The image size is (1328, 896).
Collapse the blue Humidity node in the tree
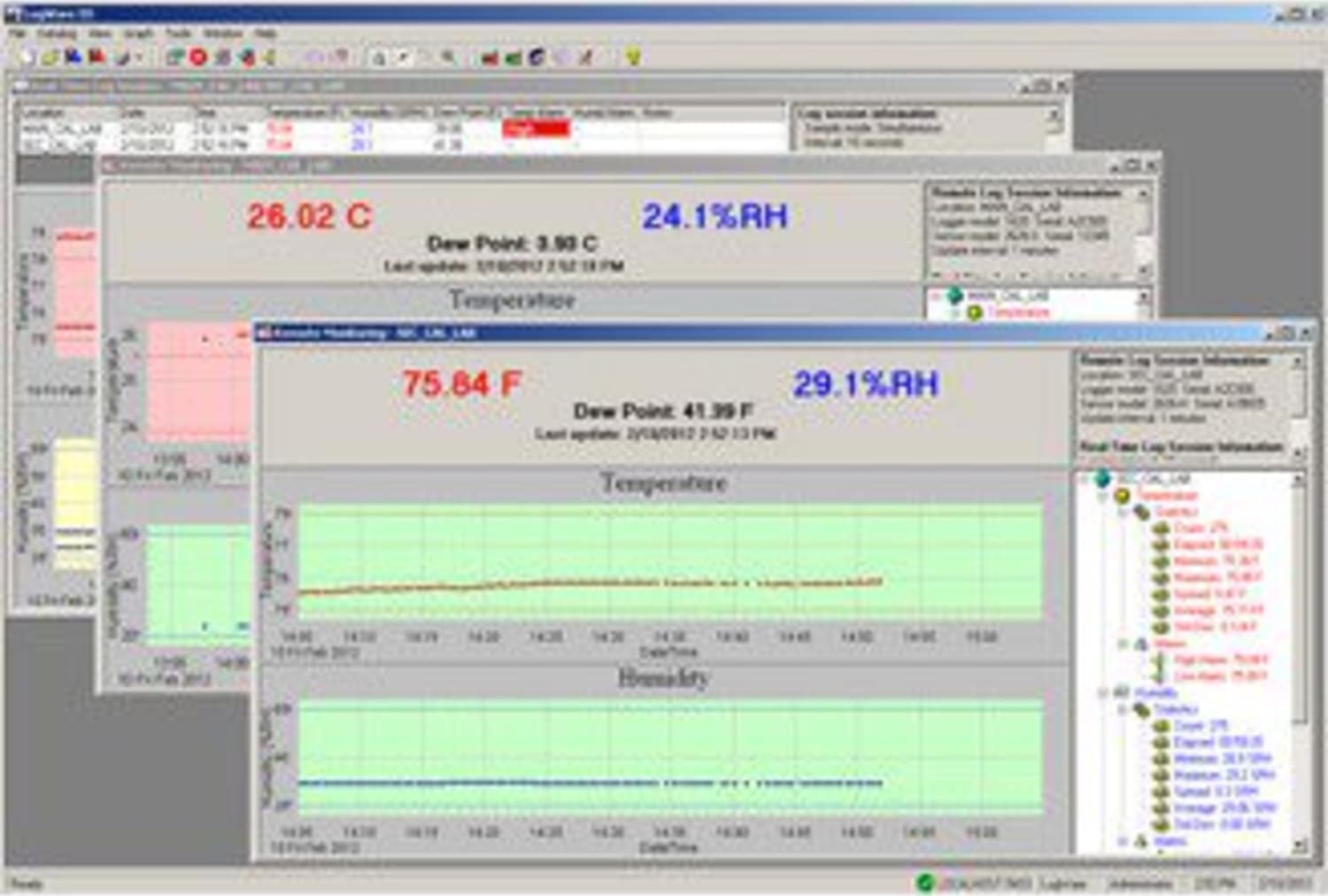tap(1103, 692)
